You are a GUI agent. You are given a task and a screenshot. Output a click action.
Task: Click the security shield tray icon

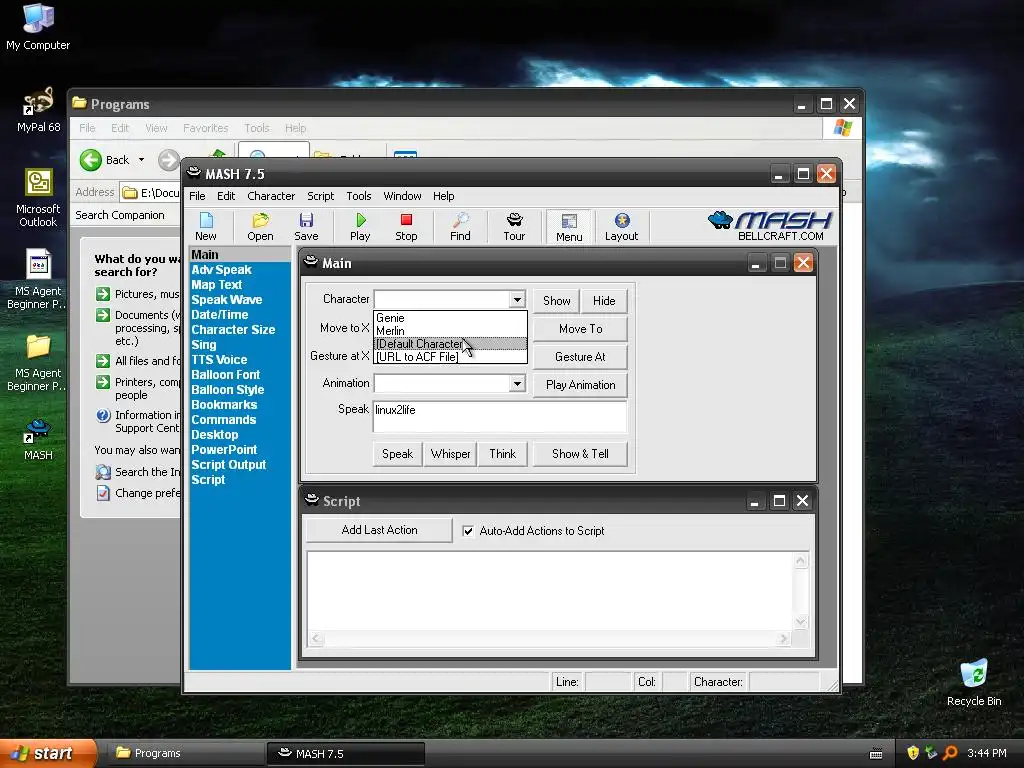coord(913,753)
